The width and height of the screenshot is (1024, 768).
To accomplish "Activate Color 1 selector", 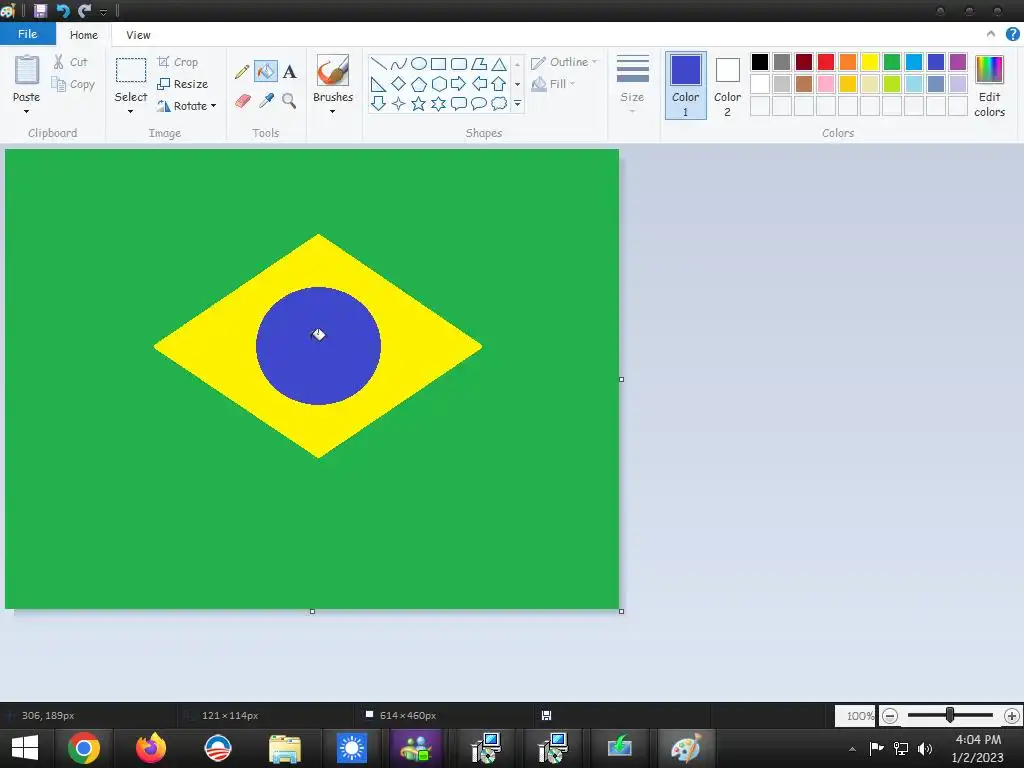I will point(686,86).
